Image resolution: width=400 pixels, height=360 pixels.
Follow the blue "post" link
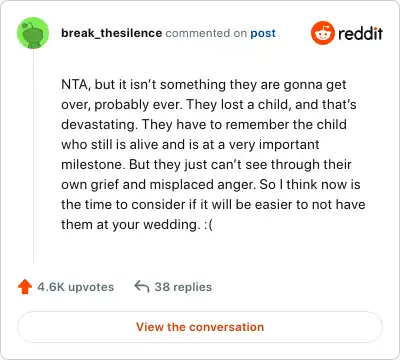pyautogui.click(x=263, y=33)
